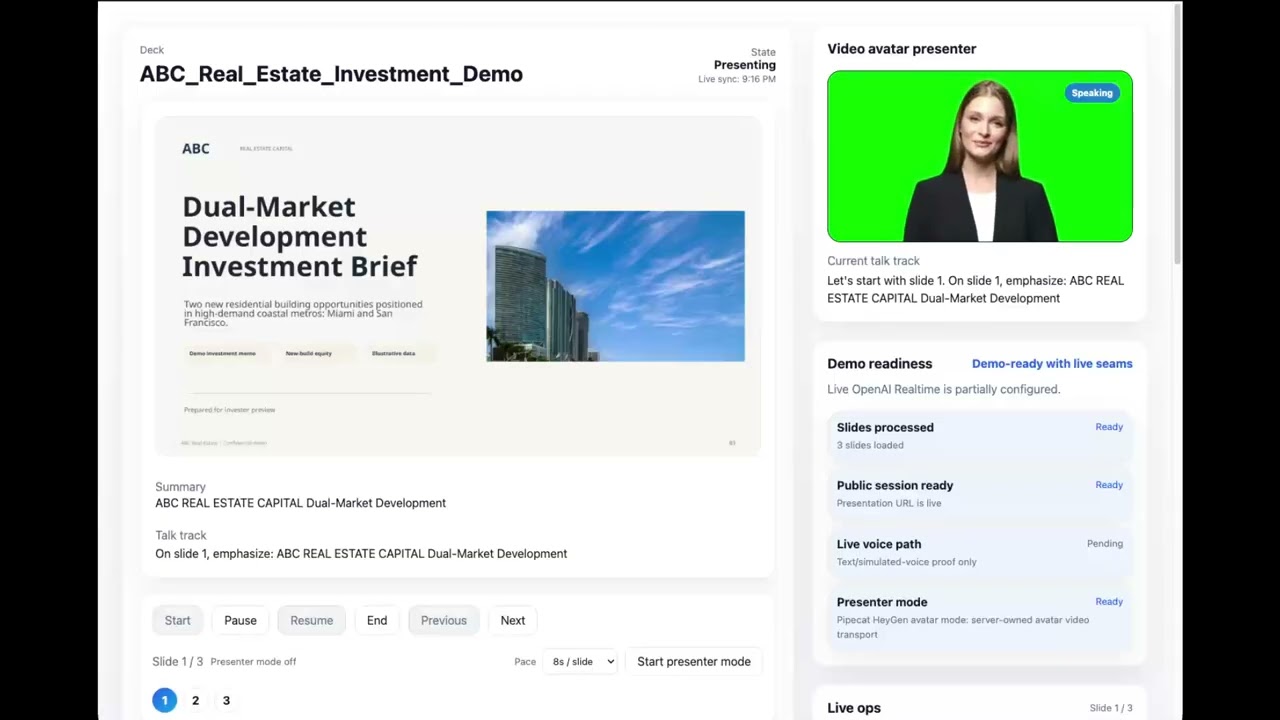Click the Demo investment memo tag
This screenshot has width=1280, height=720.
coord(222,353)
